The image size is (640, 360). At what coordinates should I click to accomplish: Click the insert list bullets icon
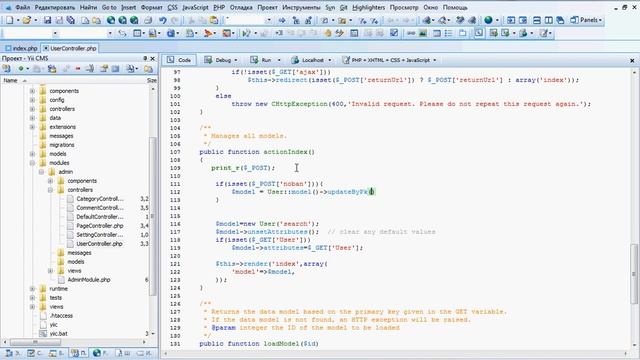[x=448, y=33]
